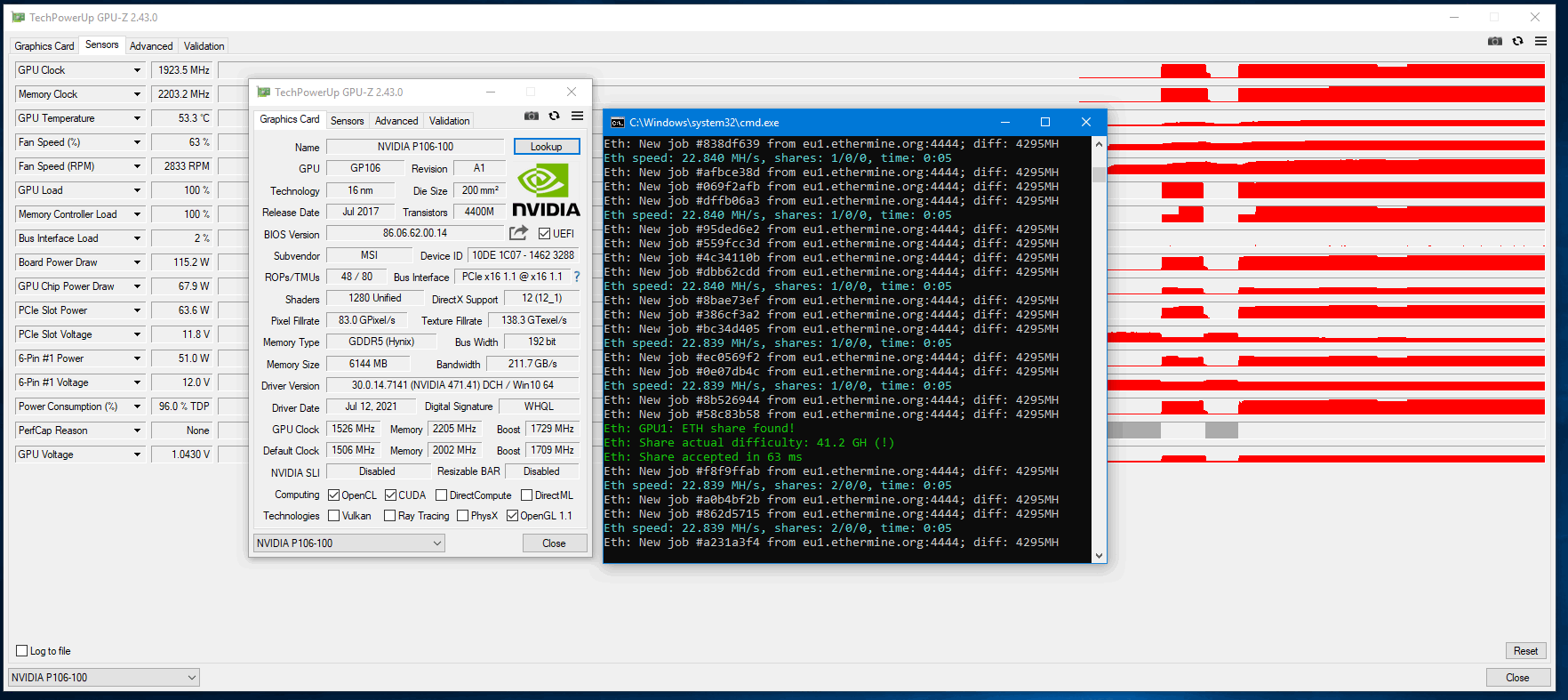The height and width of the screenshot is (700, 1568).
Task: Click cmd.exe scrollbar down arrow
Action: 1099,556
